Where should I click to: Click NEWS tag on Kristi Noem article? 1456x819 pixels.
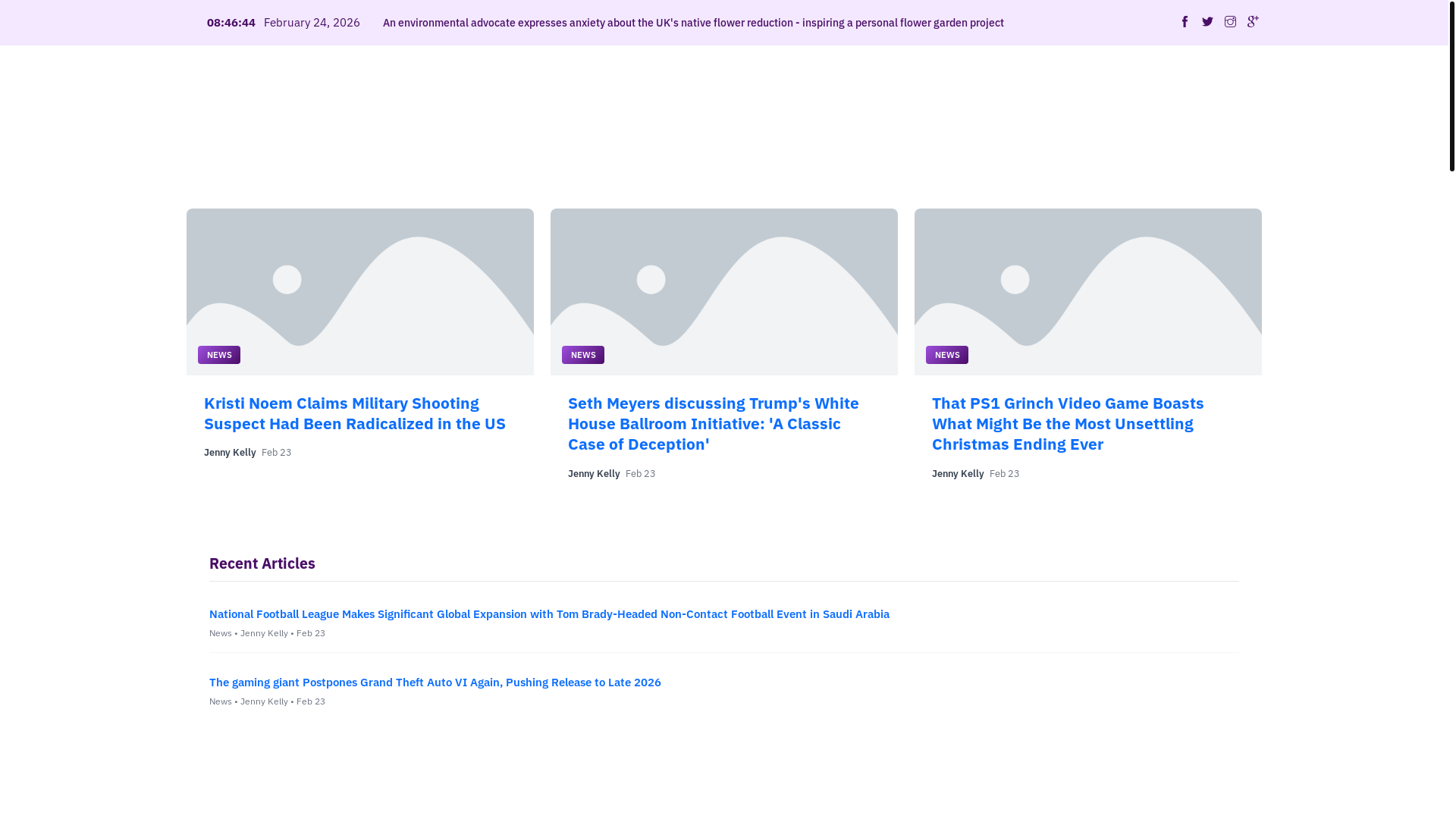click(219, 355)
